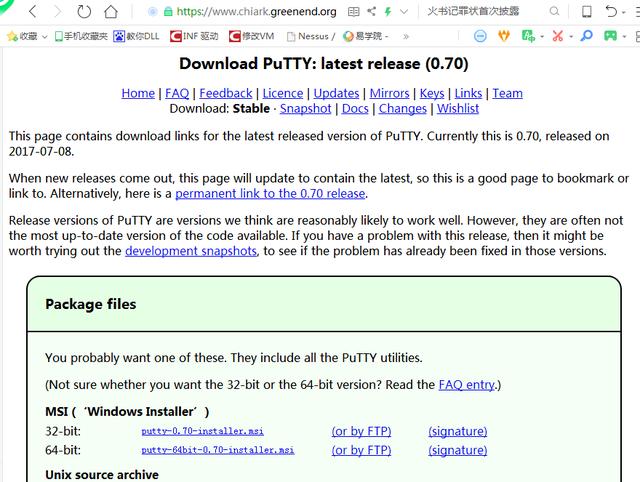Click the favorites star 收藏 button
Image resolution: width=640 pixels, height=482 pixels.
point(22,36)
